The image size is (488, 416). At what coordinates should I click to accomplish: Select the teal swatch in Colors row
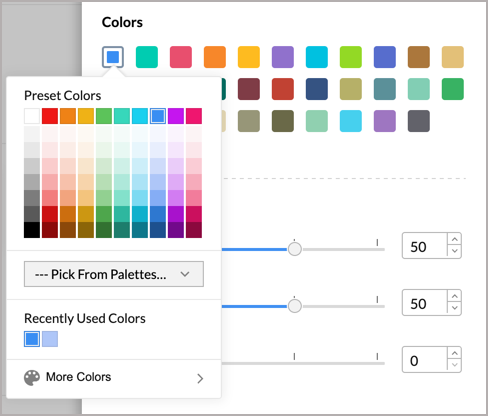147,57
